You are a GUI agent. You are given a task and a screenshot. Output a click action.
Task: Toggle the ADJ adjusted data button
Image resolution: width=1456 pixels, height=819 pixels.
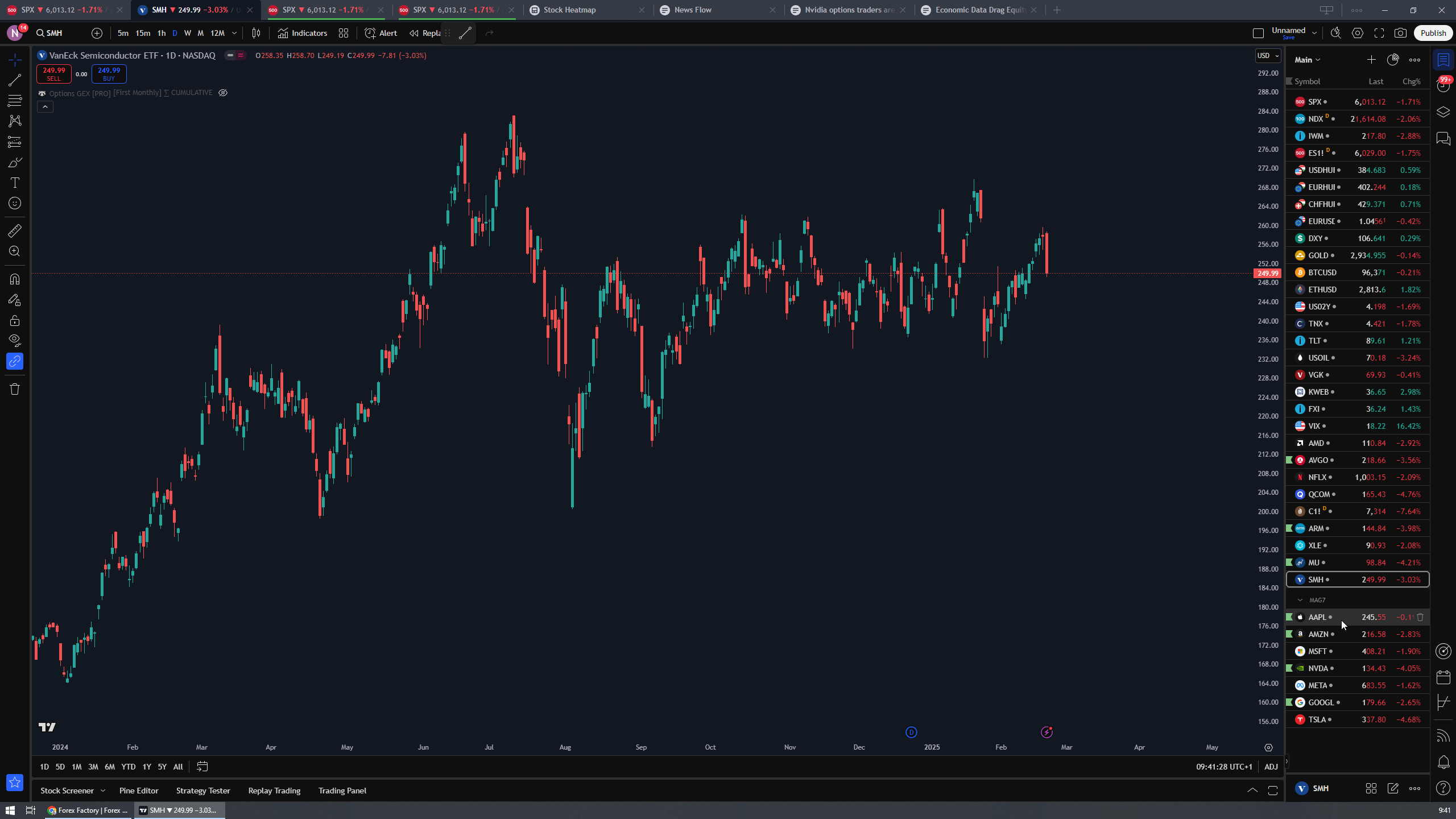(1271, 767)
